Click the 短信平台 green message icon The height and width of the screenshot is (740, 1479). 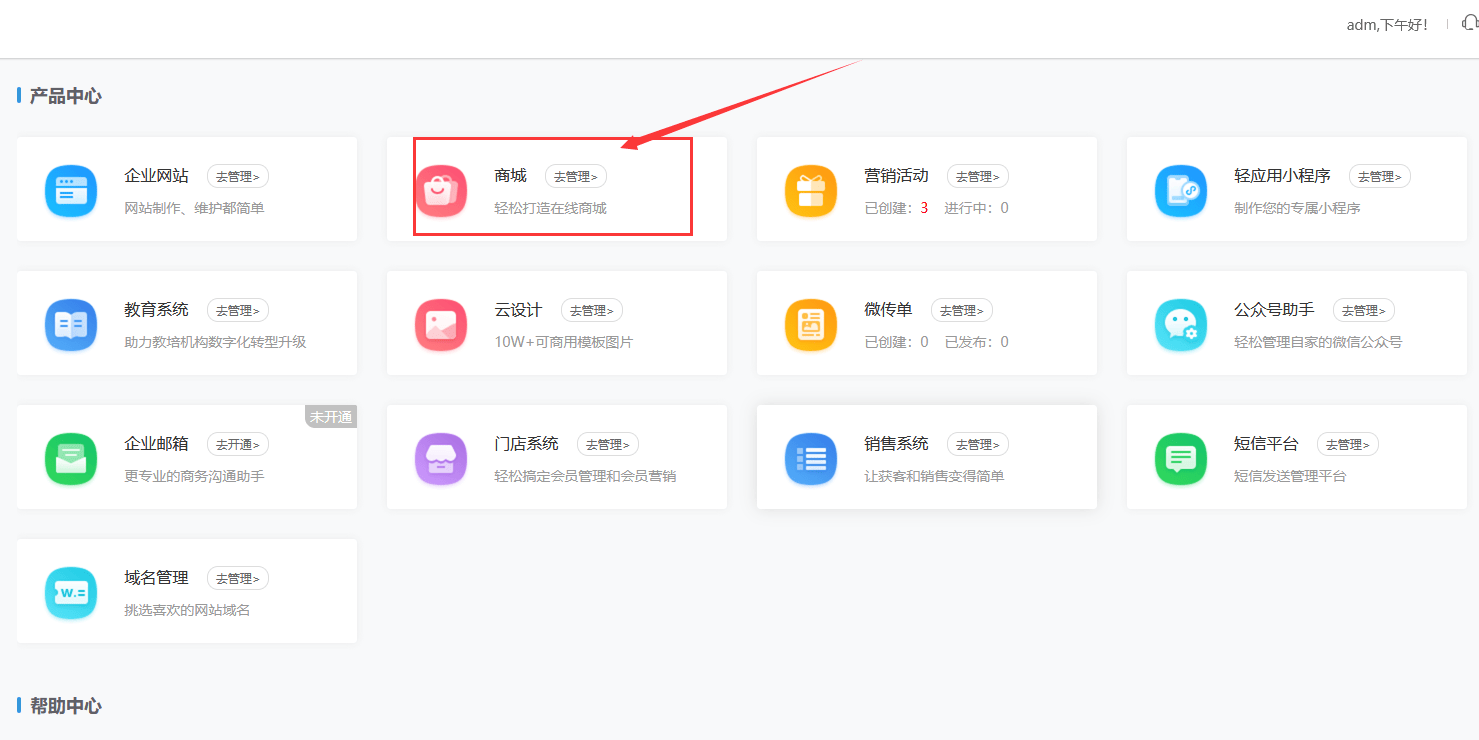pos(1181,458)
